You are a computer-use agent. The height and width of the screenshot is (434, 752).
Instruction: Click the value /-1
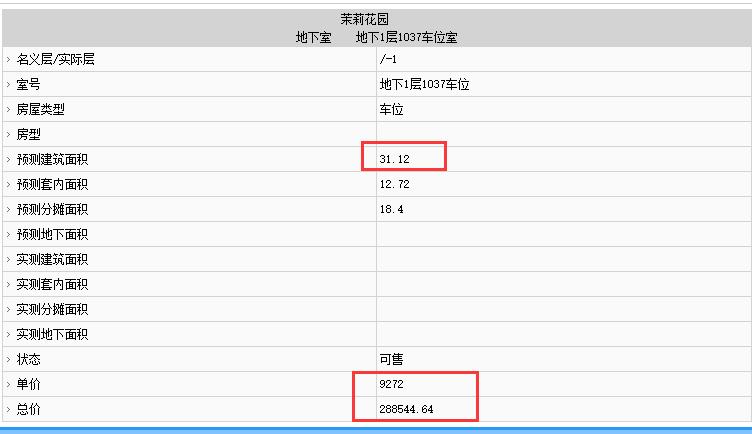388,59
